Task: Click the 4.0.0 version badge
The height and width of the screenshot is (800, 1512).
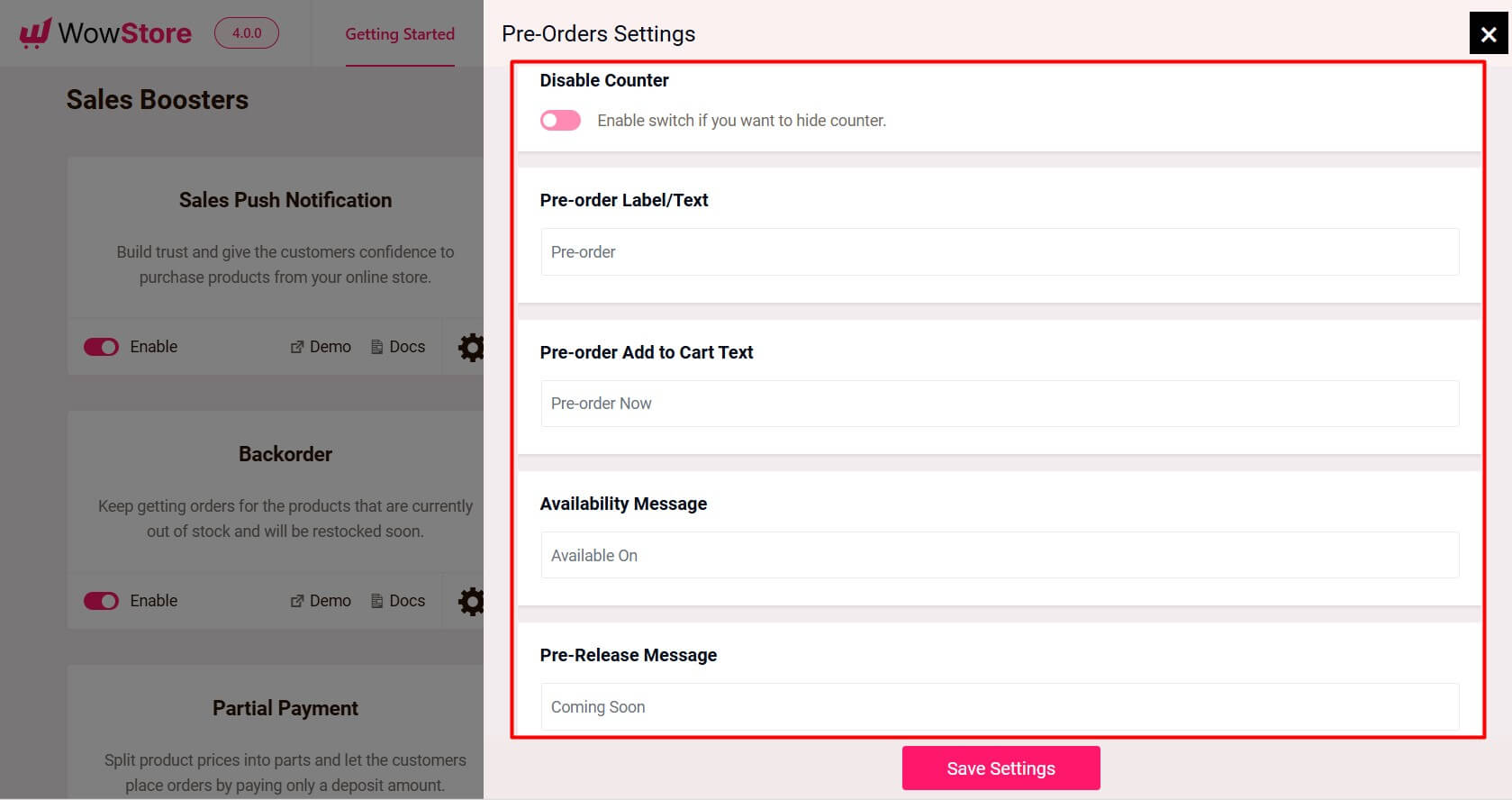Action: click(x=246, y=33)
